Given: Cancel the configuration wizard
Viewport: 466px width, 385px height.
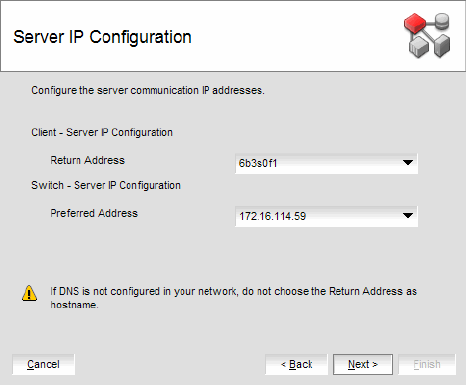Looking at the screenshot, I should (x=43, y=364).
